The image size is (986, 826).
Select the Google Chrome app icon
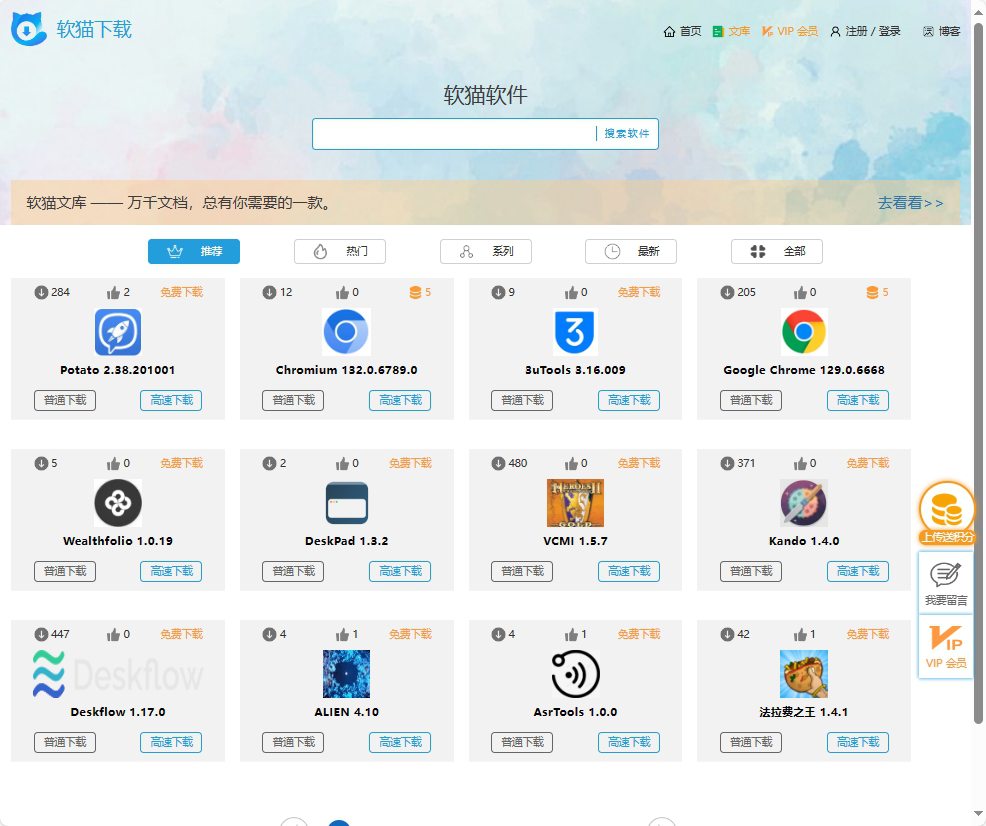click(x=802, y=331)
